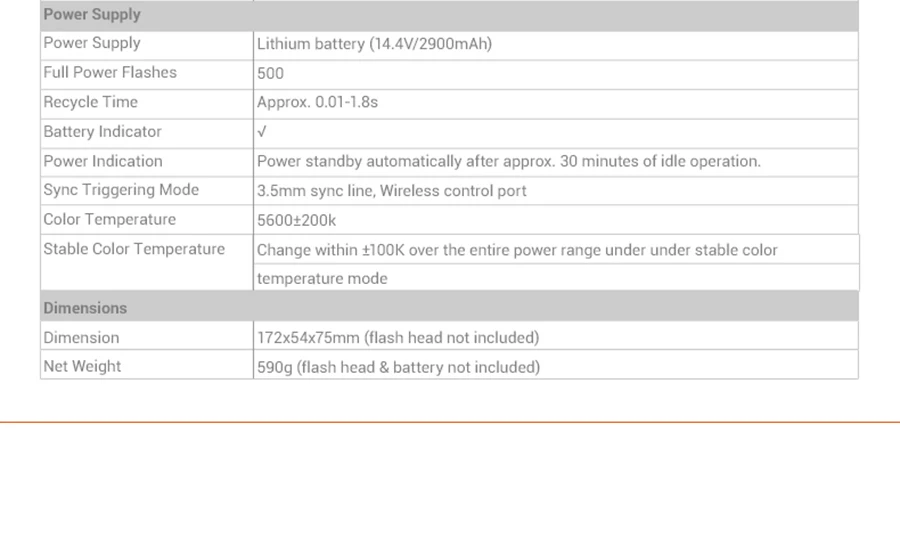The width and height of the screenshot is (900, 547).
Task: Click the Full Power Flashes label
Action: point(110,72)
